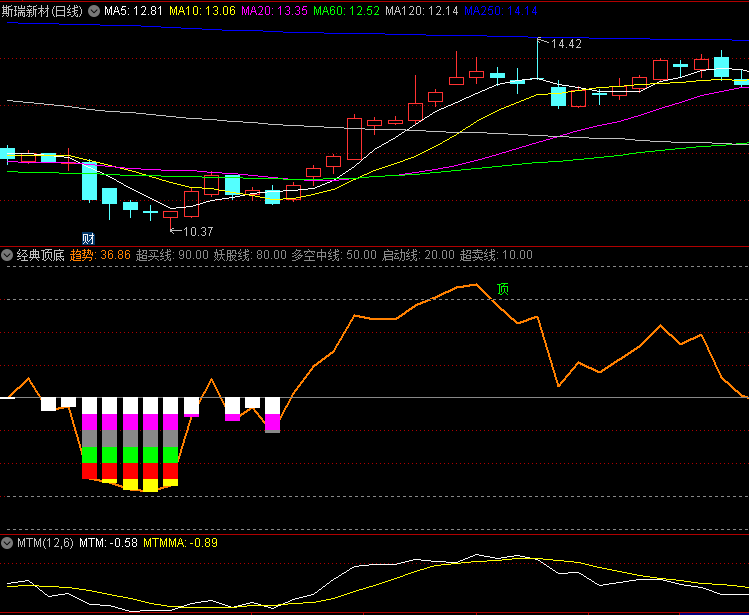Screen dimensions: 749x615
Task: Select the 经典顶底 indicator name
Action: tap(41, 255)
